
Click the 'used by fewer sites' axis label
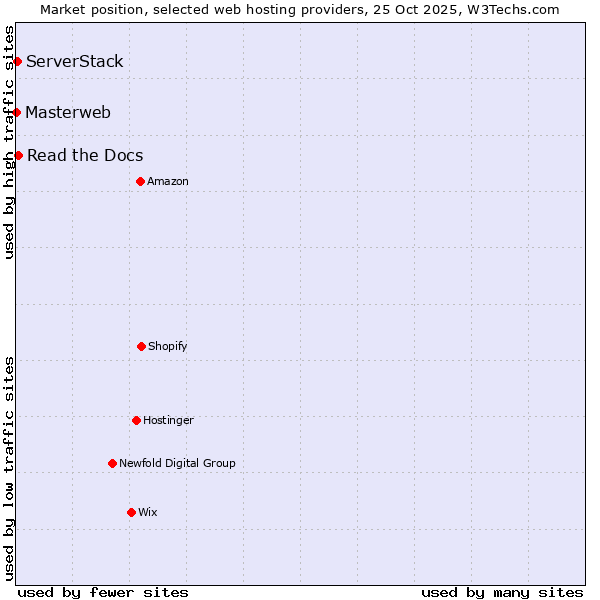tap(103, 592)
